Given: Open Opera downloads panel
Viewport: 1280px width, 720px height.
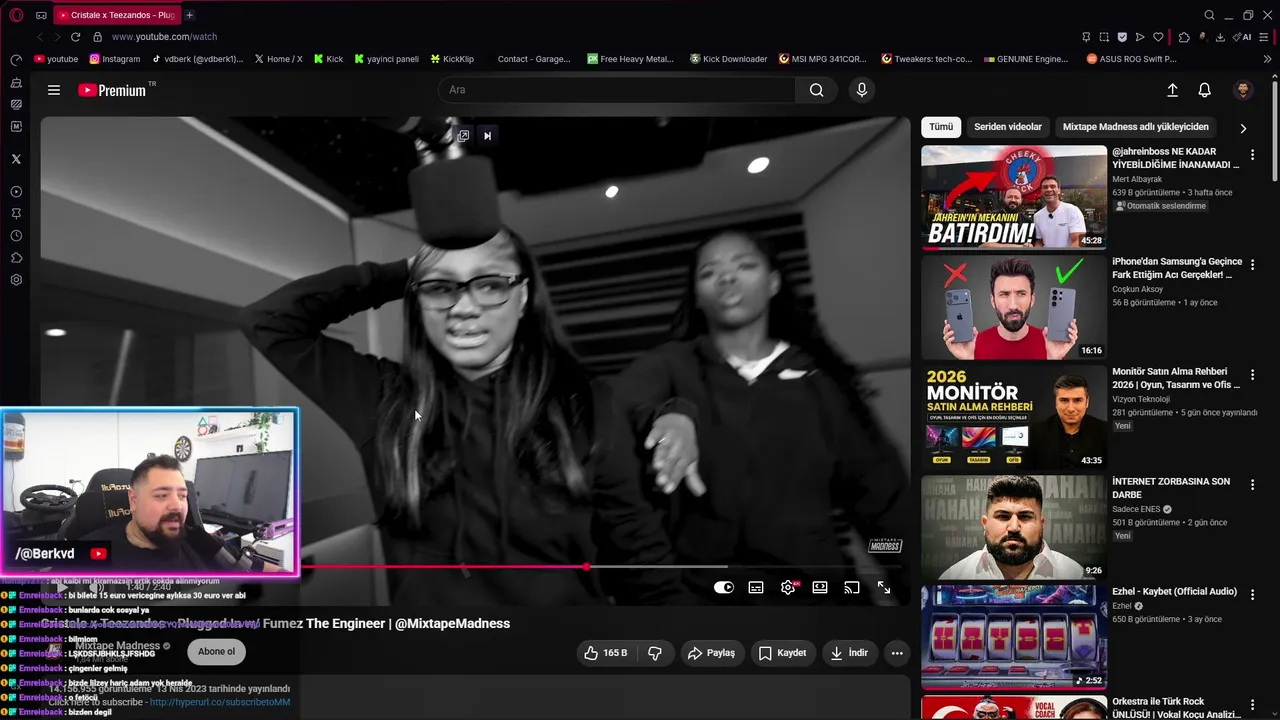Looking at the screenshot, I should point(1220,37).
